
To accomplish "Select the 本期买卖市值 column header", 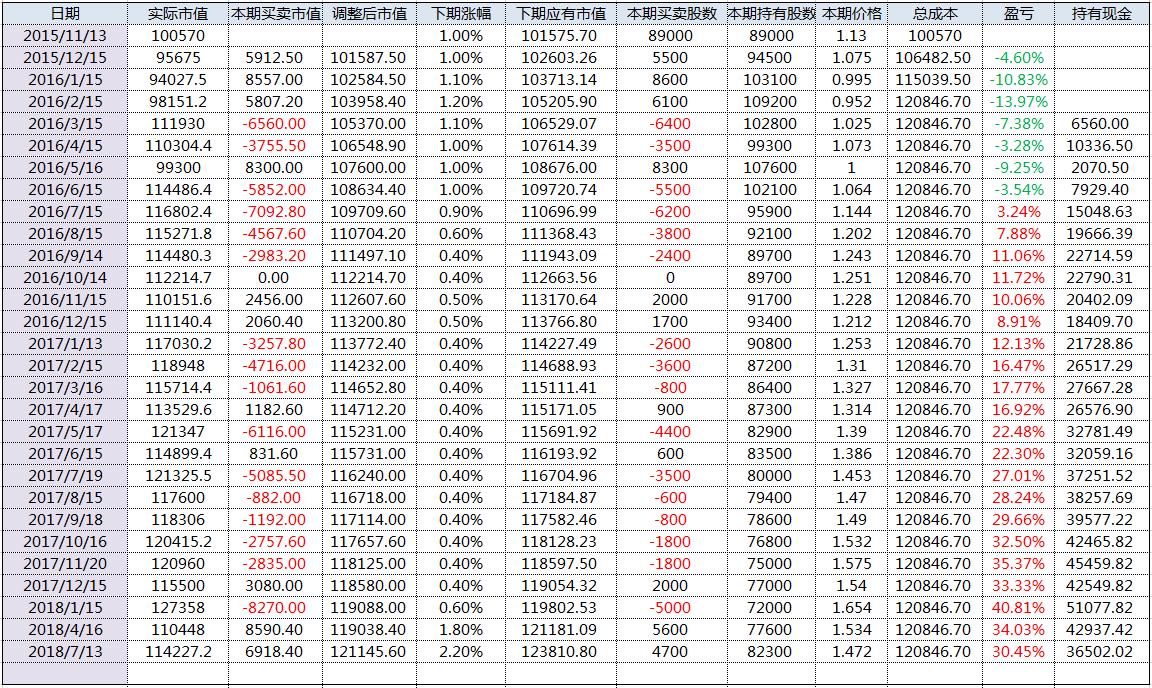I will point(276,14).
